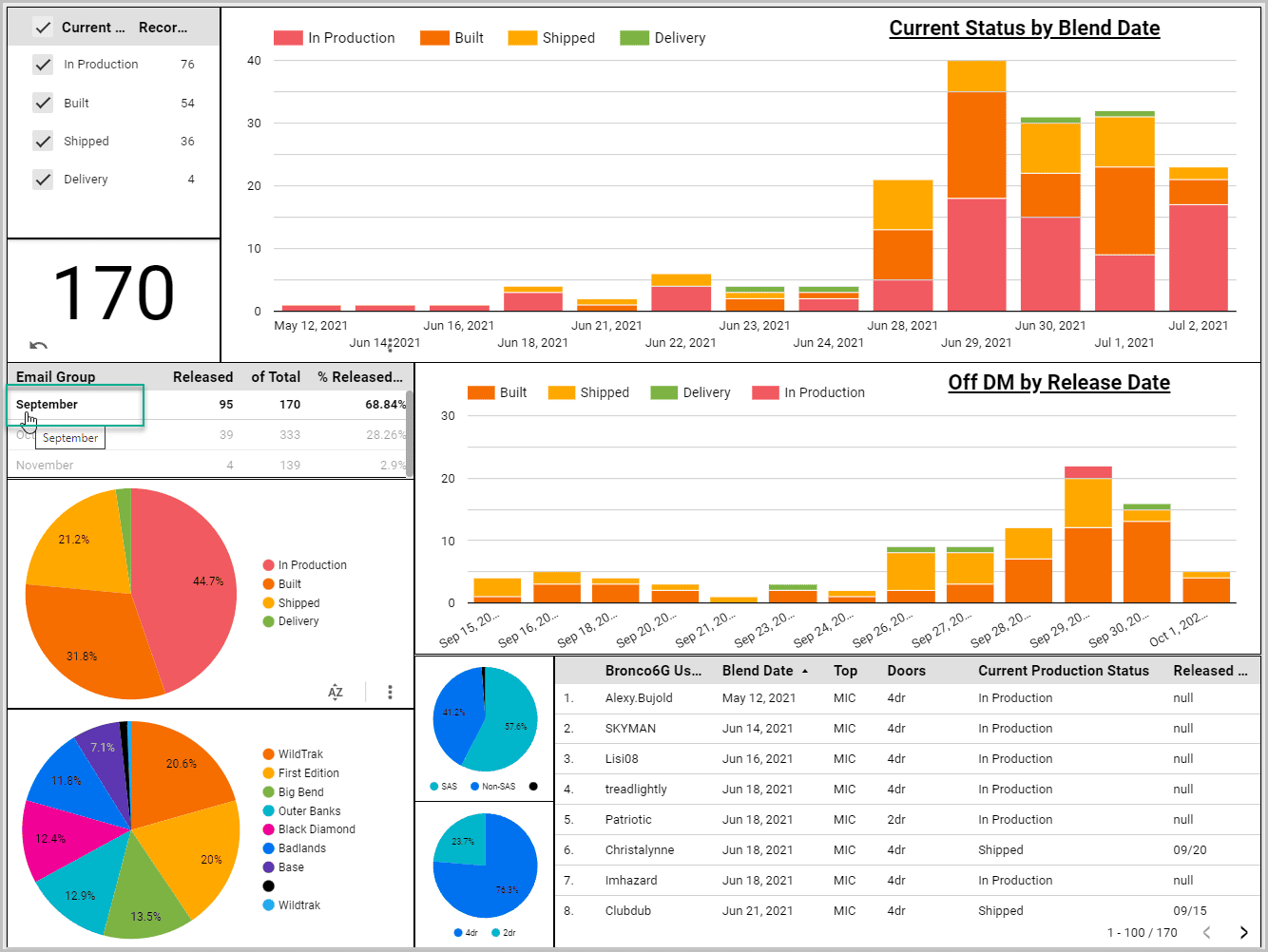Viewport: 1268px width, 952px height.
Task: Go to previous page of table results
Action: (1207, 932)
